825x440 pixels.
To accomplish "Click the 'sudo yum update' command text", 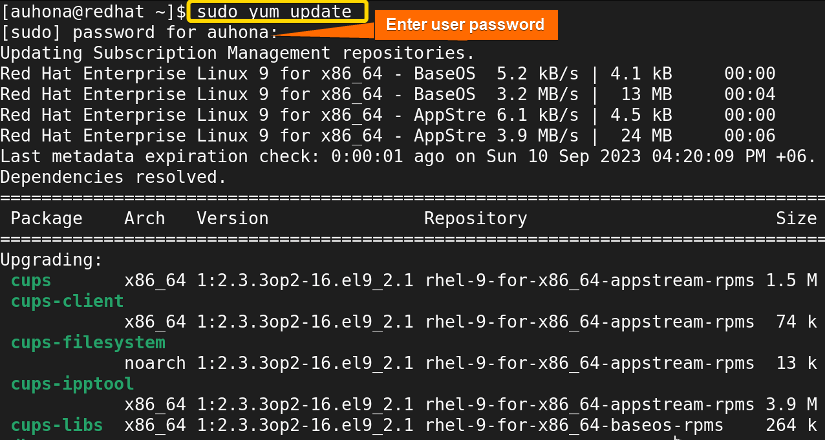I will 274,12.
